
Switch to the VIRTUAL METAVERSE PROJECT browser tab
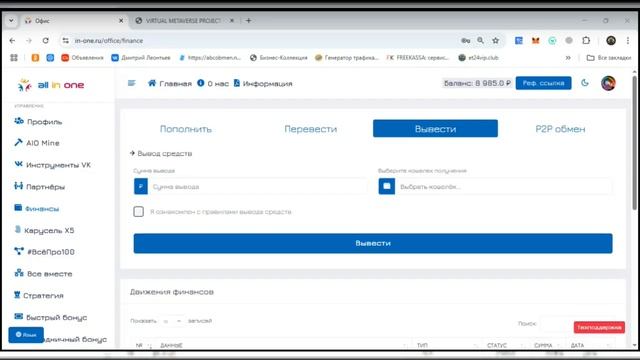tap(184, 20)
